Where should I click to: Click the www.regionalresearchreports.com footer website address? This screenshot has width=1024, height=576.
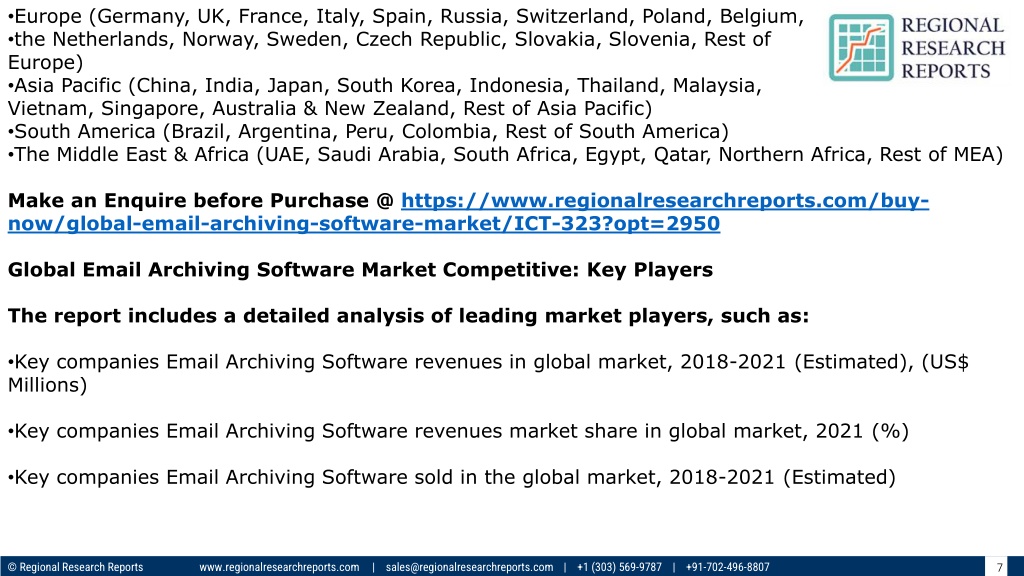point(279,567)
